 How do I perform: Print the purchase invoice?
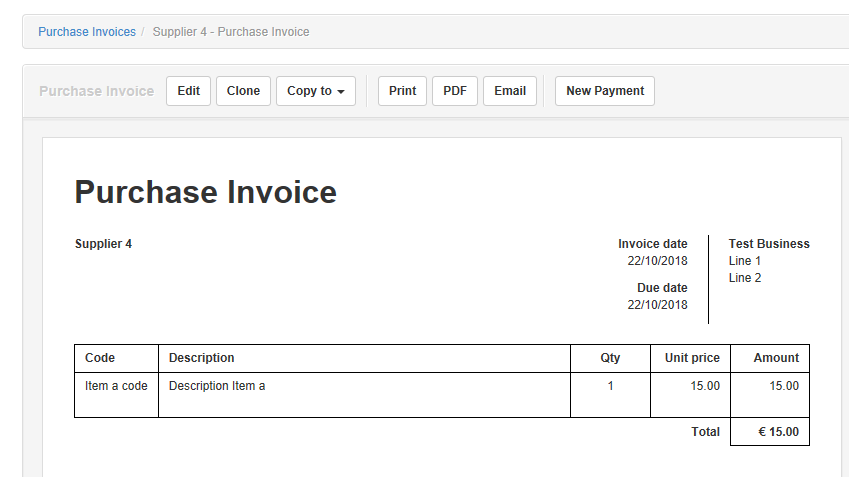coord(402,91)
